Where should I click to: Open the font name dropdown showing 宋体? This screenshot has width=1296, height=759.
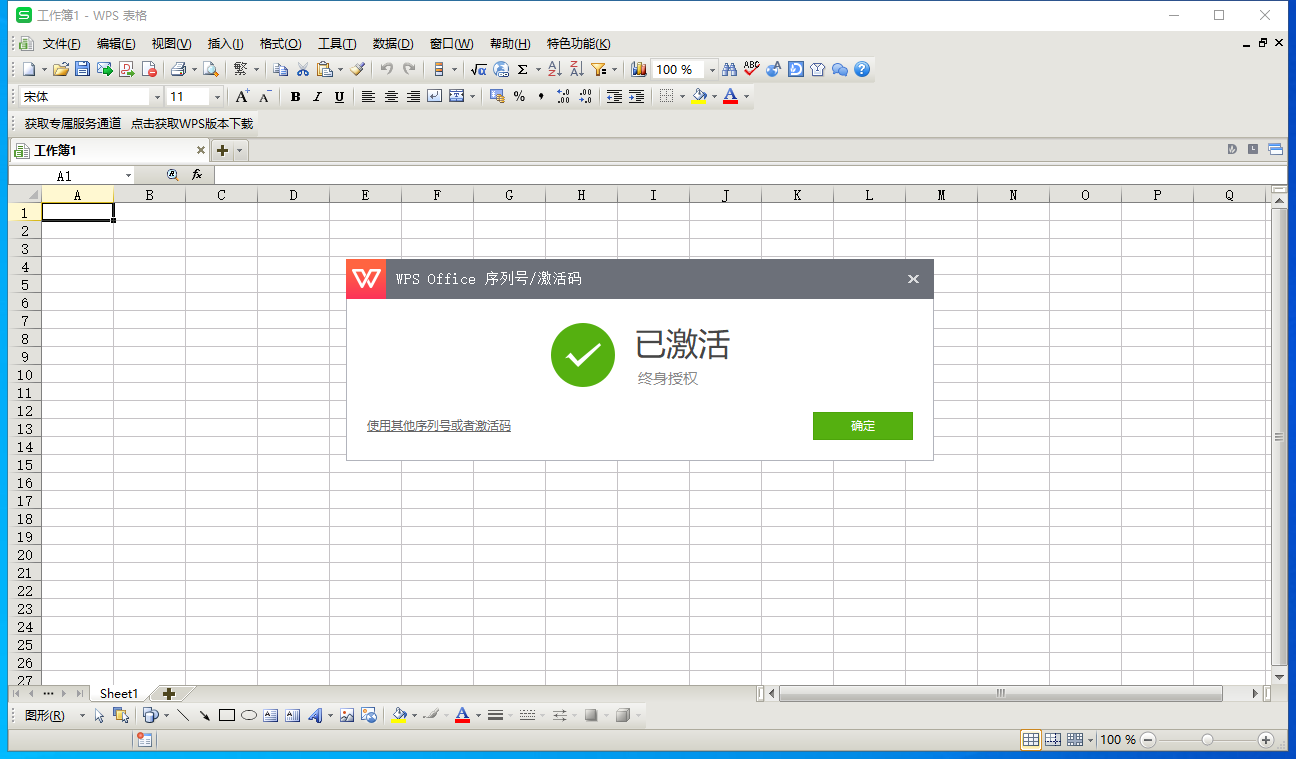(157, 97)
